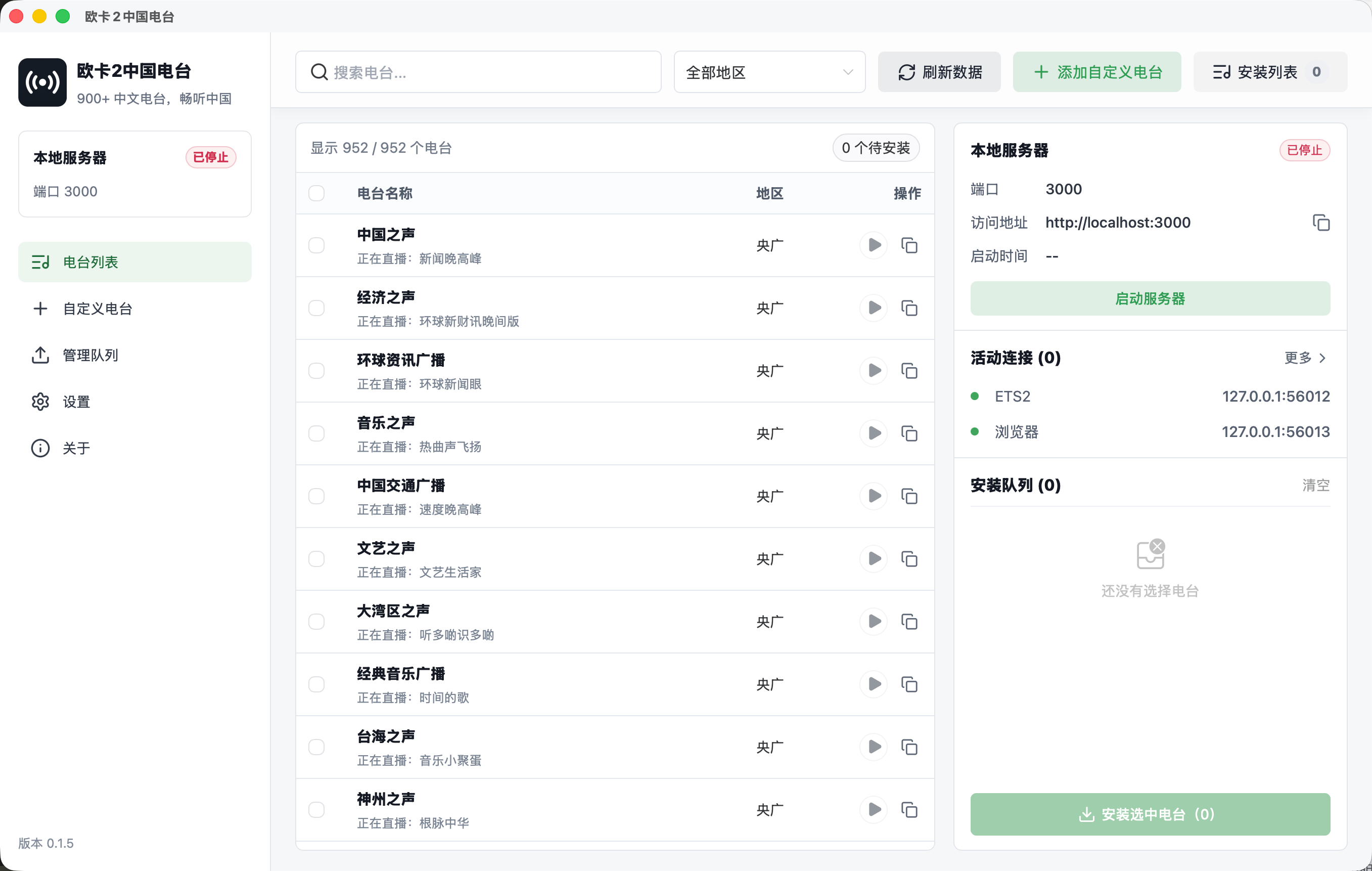Screen dimensions: 1372x871
Task: Expand 更多 active connections
Action: pos(1305,358)
